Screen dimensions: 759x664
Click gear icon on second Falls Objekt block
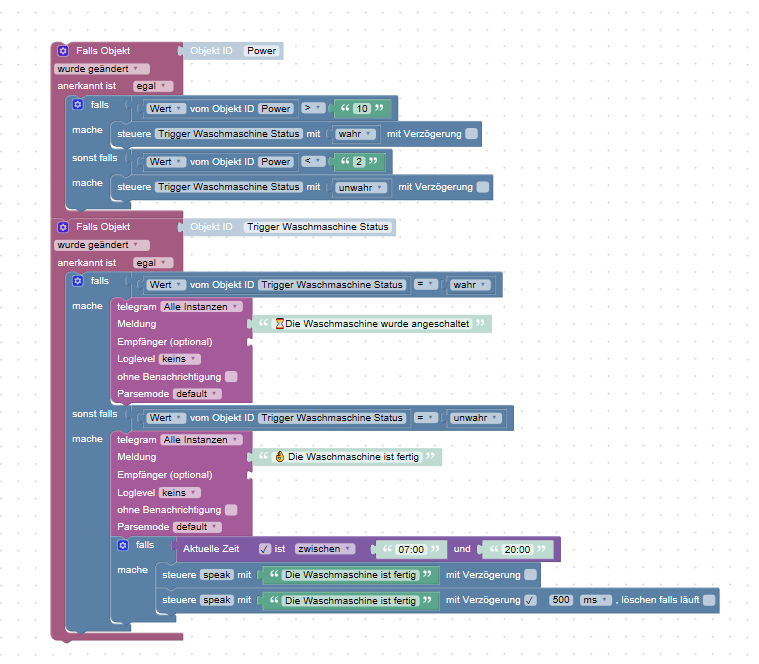pos(63,227)
